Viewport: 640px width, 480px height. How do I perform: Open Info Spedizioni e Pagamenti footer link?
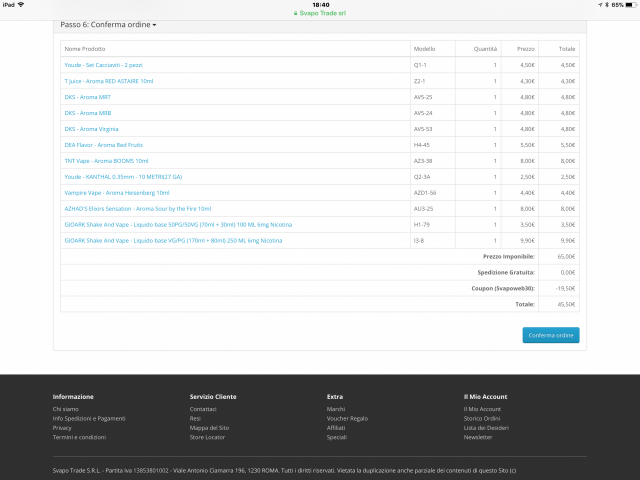click(x=89, y=418)
